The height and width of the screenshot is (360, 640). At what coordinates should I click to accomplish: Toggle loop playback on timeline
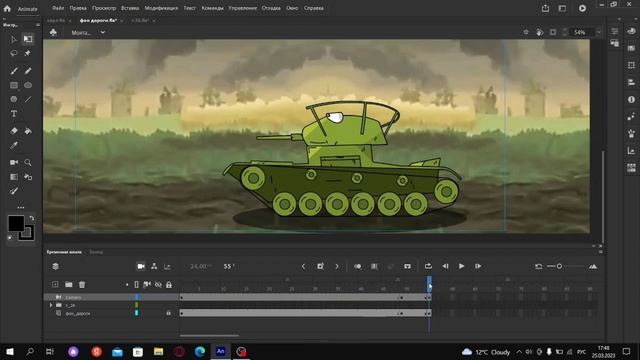428,266
